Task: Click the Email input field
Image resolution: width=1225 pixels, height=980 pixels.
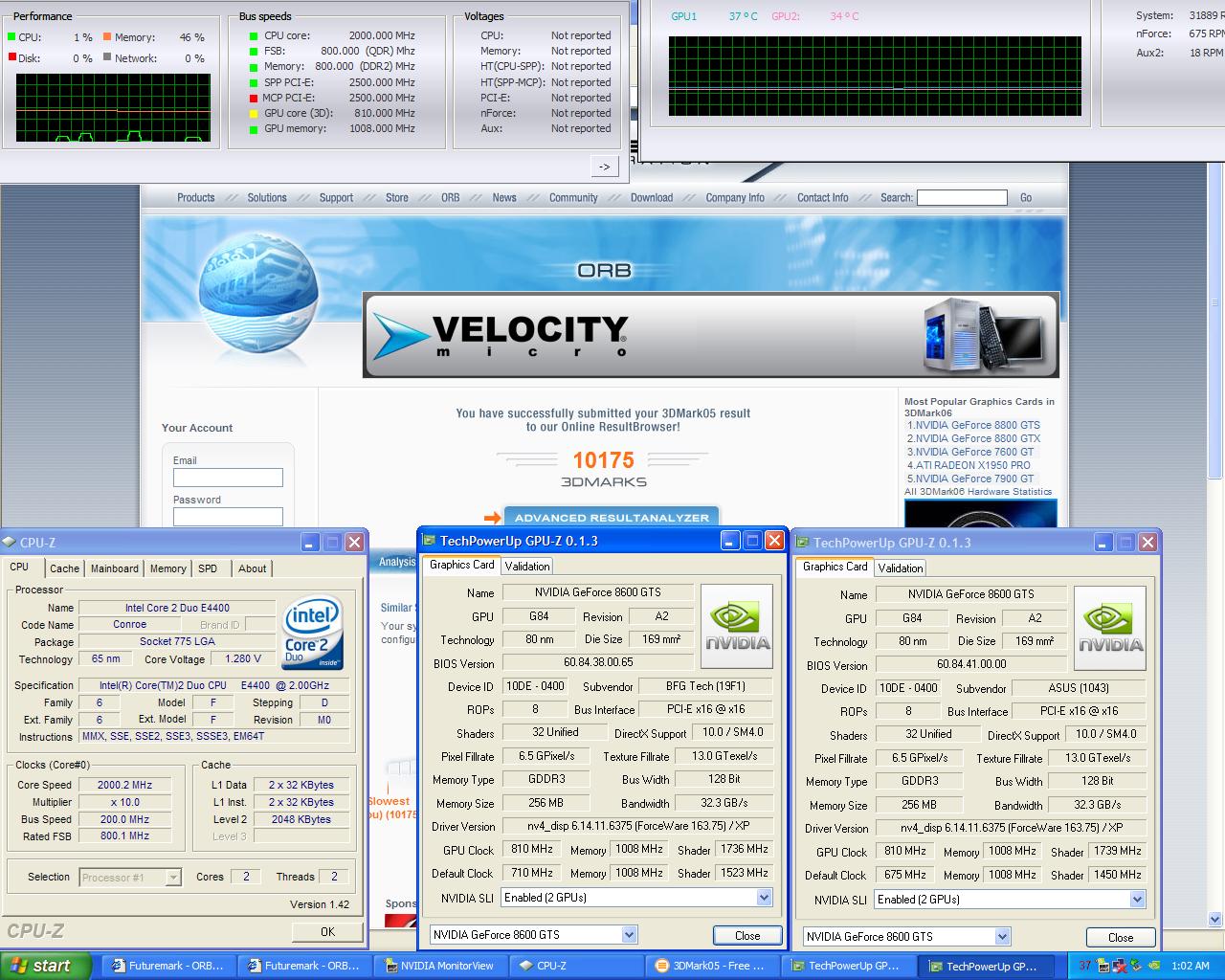Action: pos(228,478)
